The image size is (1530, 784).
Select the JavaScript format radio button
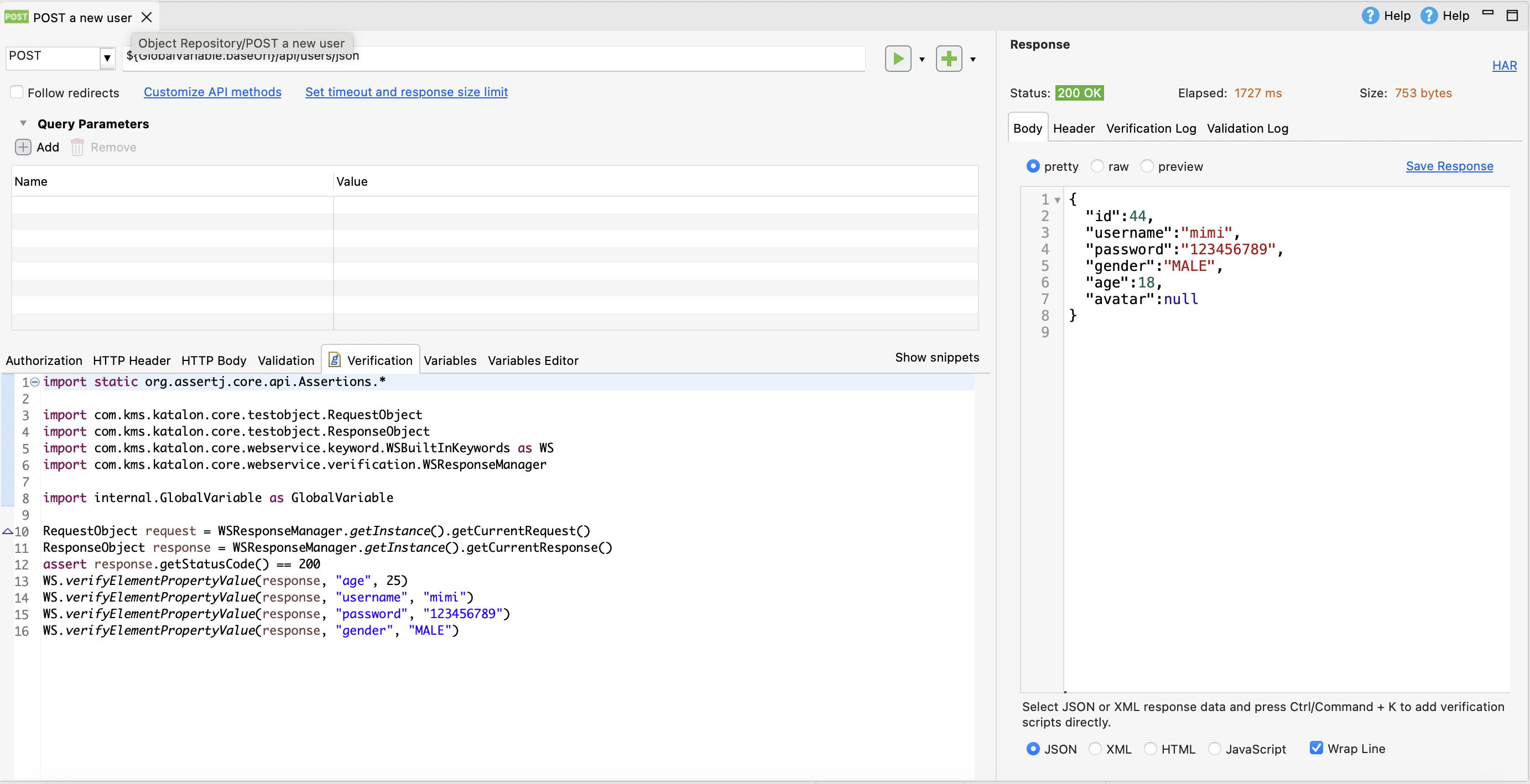point(1215,749)
